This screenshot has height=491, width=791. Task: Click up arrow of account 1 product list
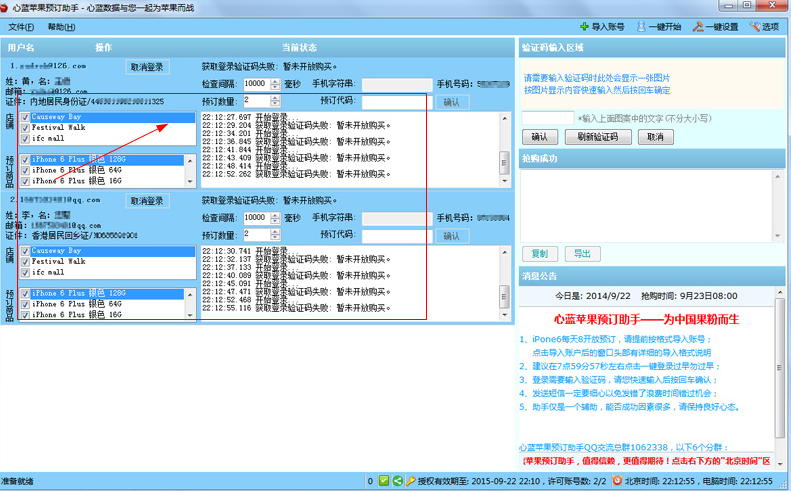[190, 160]
